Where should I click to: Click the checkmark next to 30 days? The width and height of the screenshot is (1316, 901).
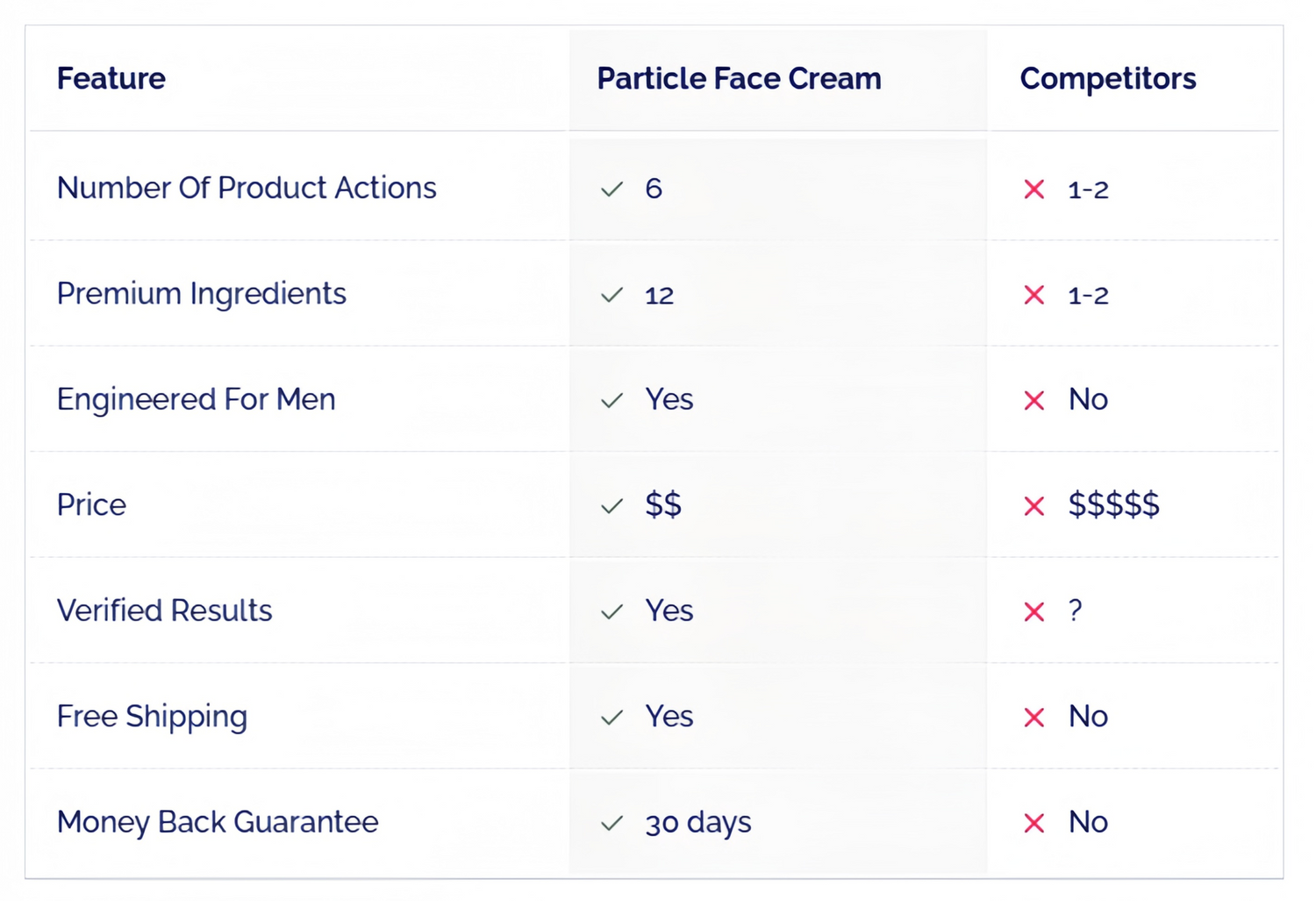click(x=612, y=823)
